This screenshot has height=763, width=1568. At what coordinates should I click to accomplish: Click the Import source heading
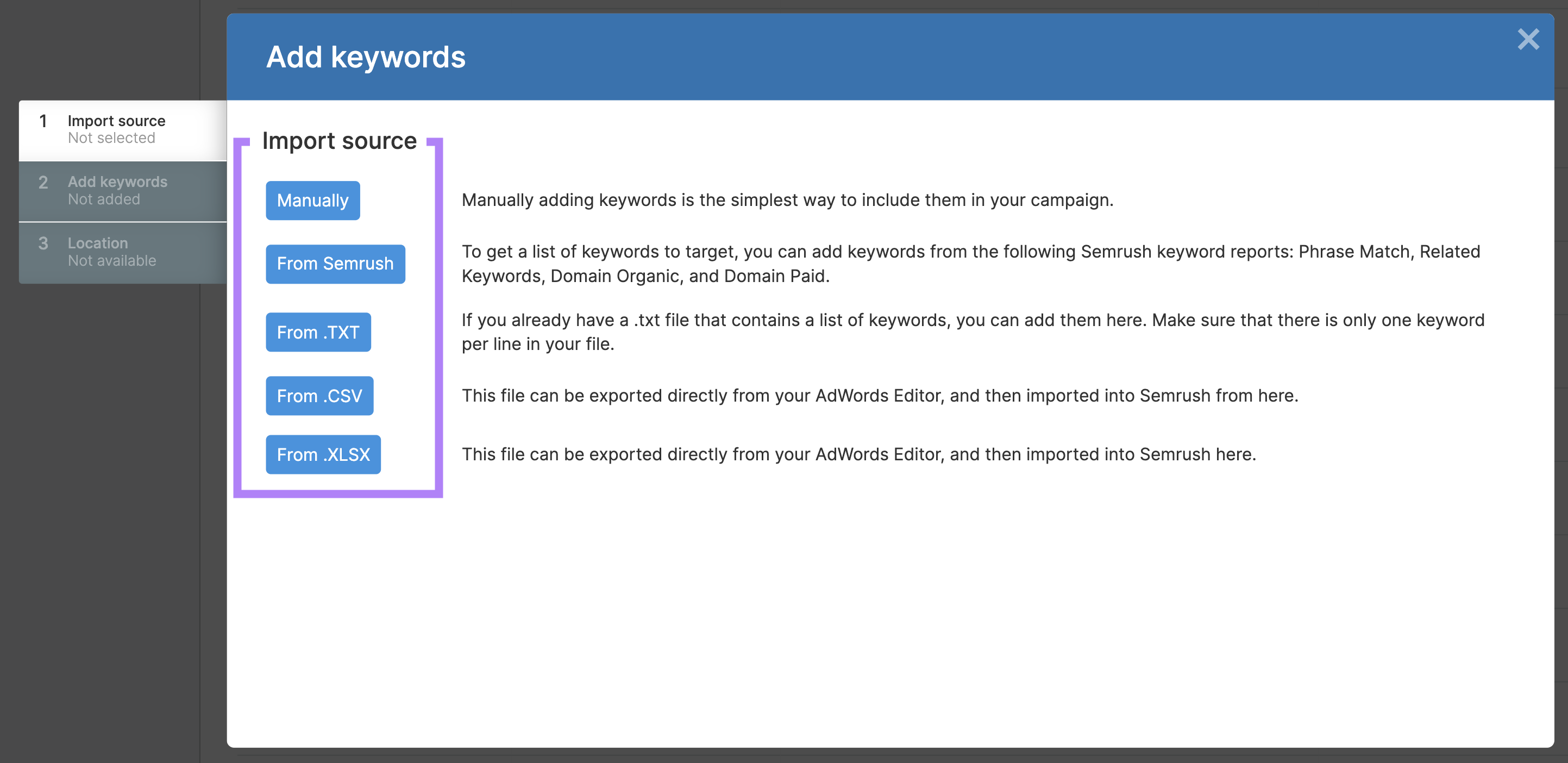click(339, 140)
